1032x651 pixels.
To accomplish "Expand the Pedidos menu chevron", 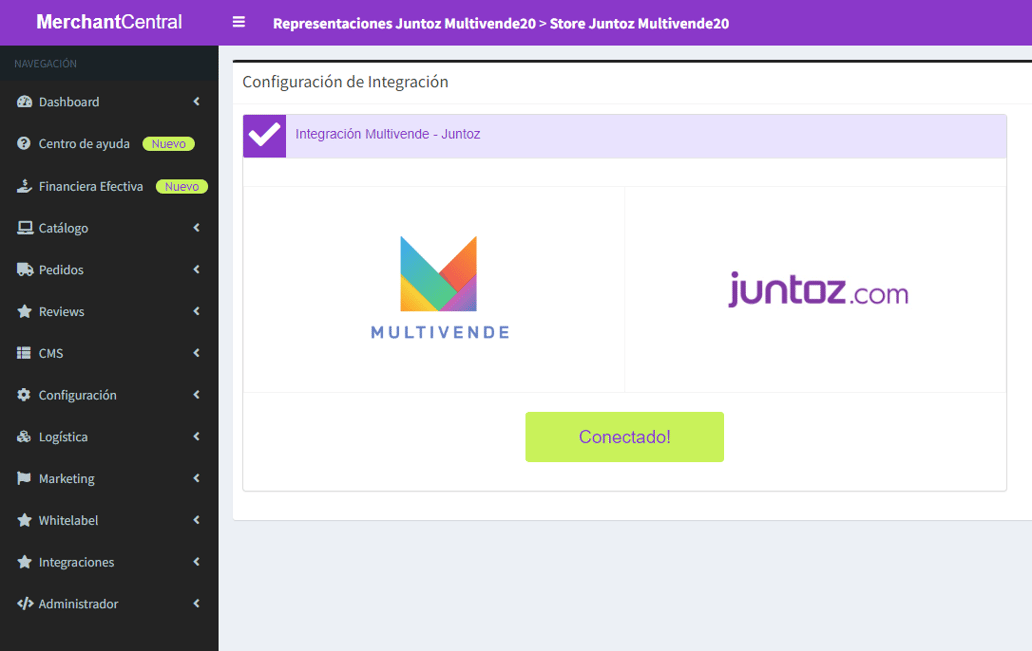I will [x=196, y=269].
